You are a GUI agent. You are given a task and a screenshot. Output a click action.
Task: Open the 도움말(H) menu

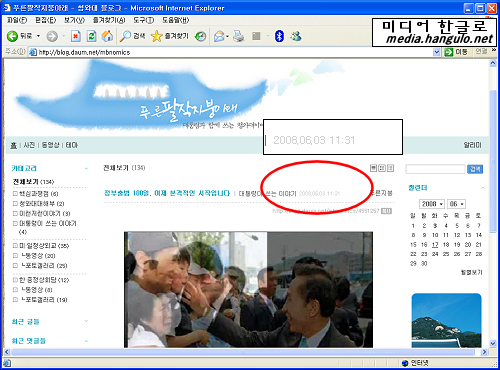point(175,20)
